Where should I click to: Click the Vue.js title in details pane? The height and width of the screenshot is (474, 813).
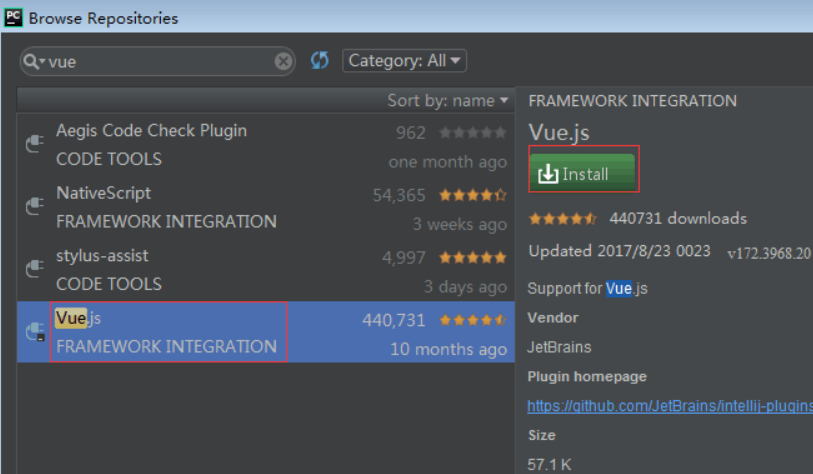point(559,133)
